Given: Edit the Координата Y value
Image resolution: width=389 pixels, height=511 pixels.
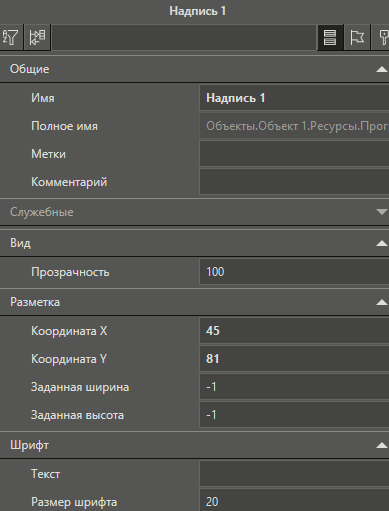Looking at the screenshot, I should [x=294, y=359].
